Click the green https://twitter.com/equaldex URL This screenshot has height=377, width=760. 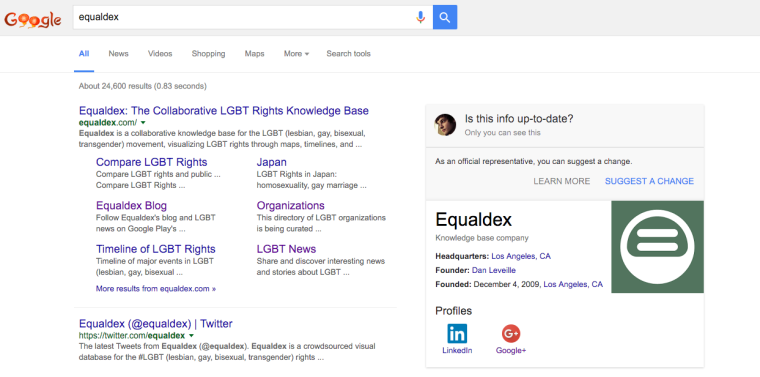pos(132,335)
